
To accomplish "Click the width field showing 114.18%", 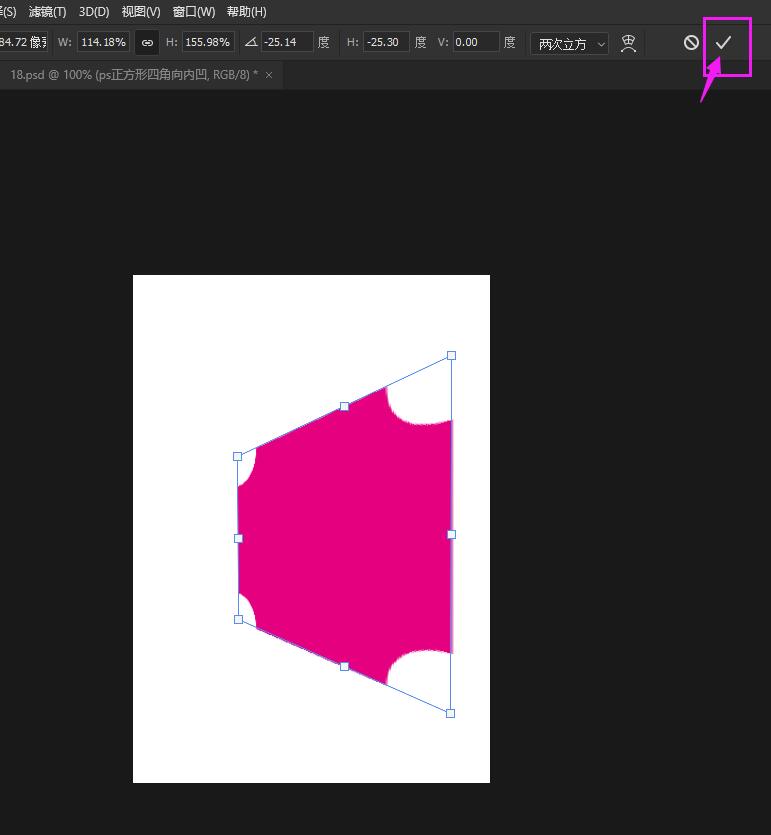I will 103,42.
